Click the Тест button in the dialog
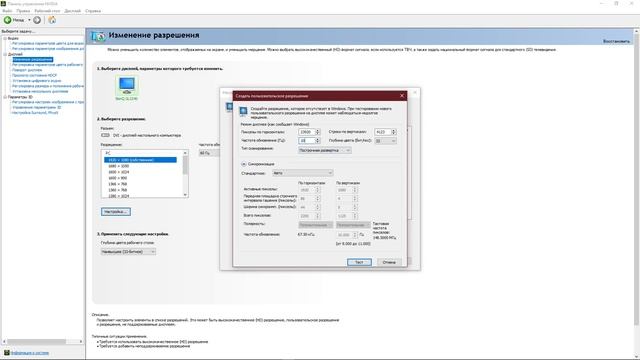640x360 pixels. pos(359,262)
